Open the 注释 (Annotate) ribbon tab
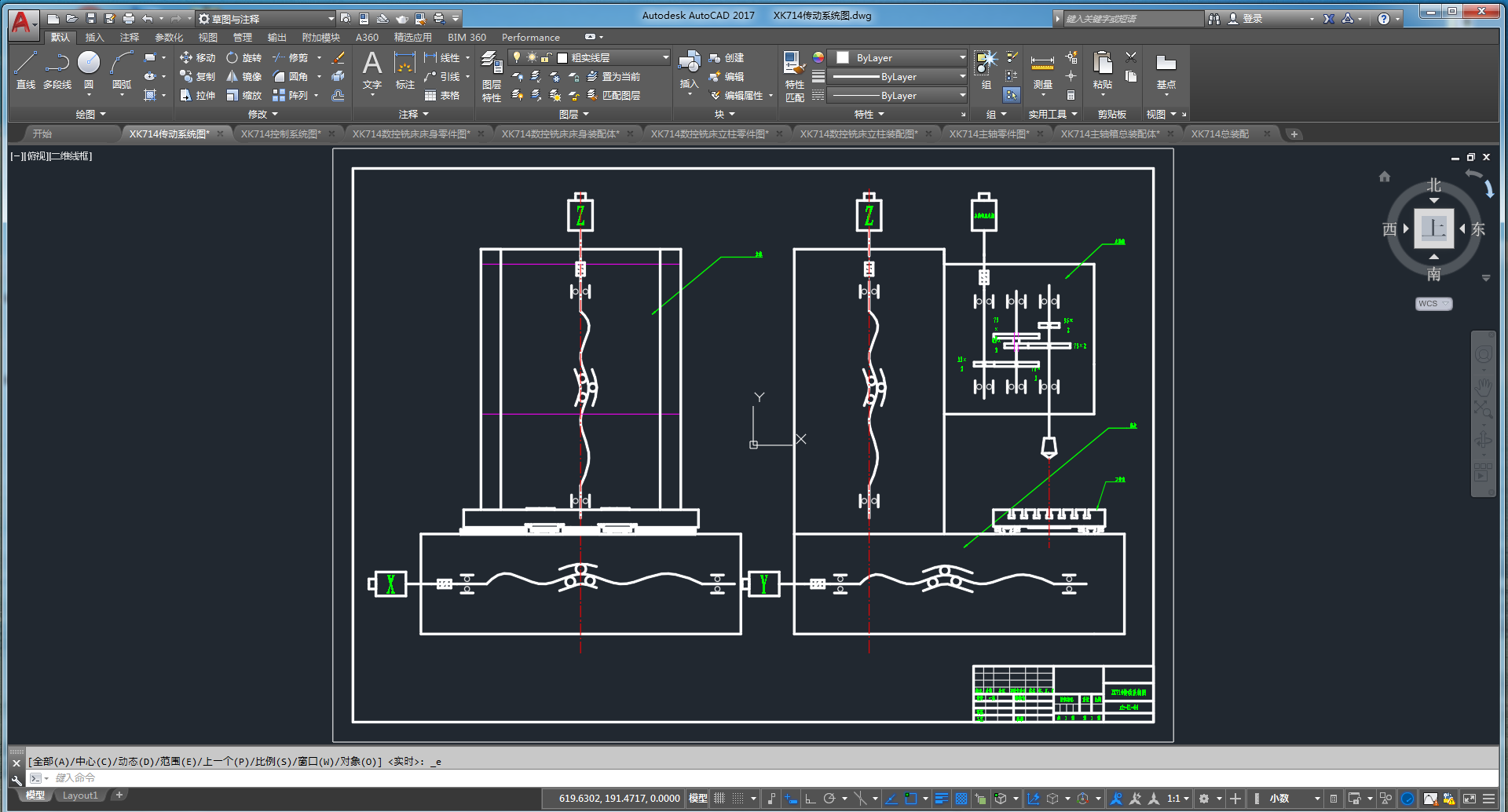The width and height of the screenshot is (1508, 812). 129,38
